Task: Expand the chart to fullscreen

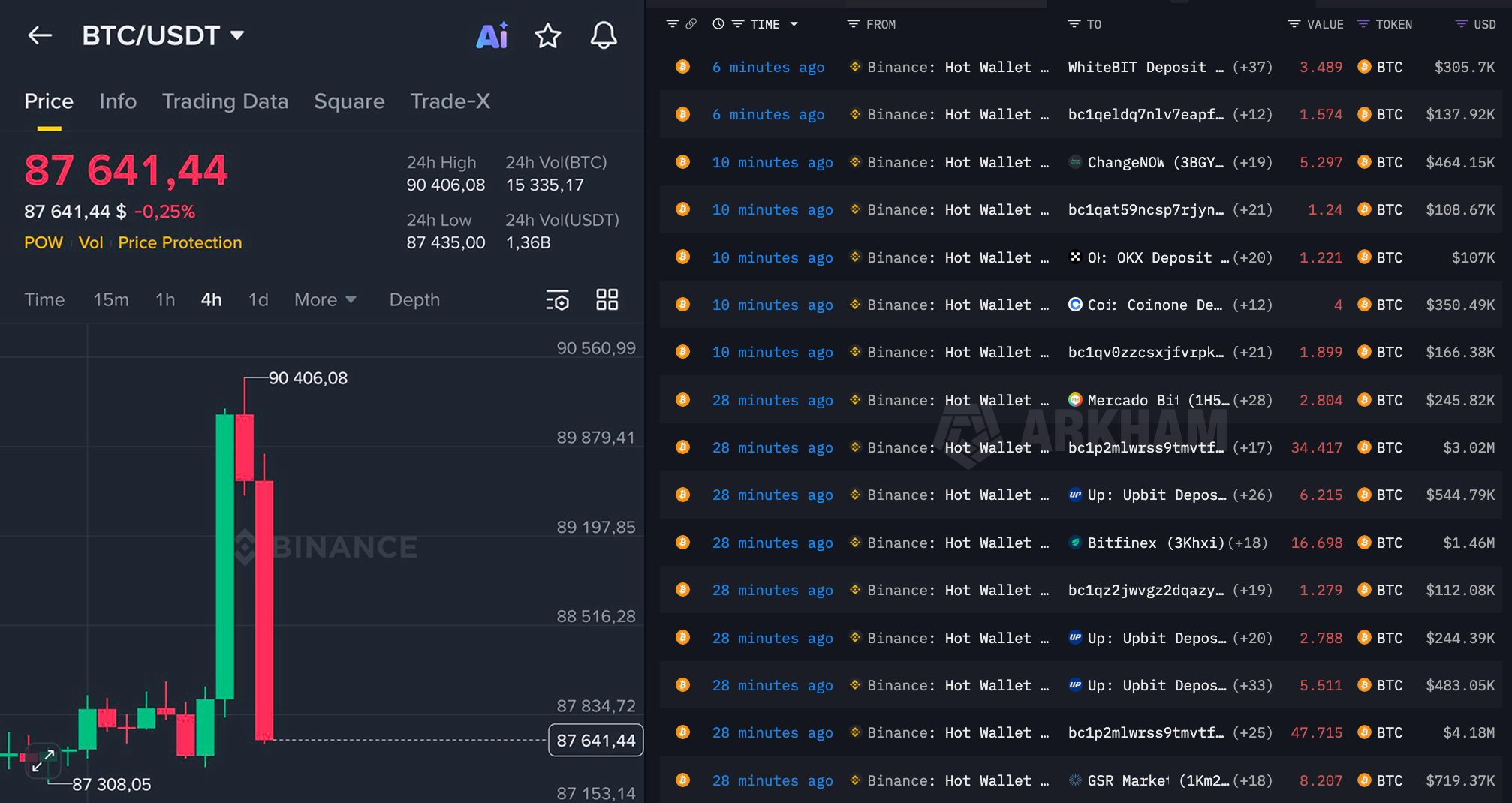Action: (43, 760)
